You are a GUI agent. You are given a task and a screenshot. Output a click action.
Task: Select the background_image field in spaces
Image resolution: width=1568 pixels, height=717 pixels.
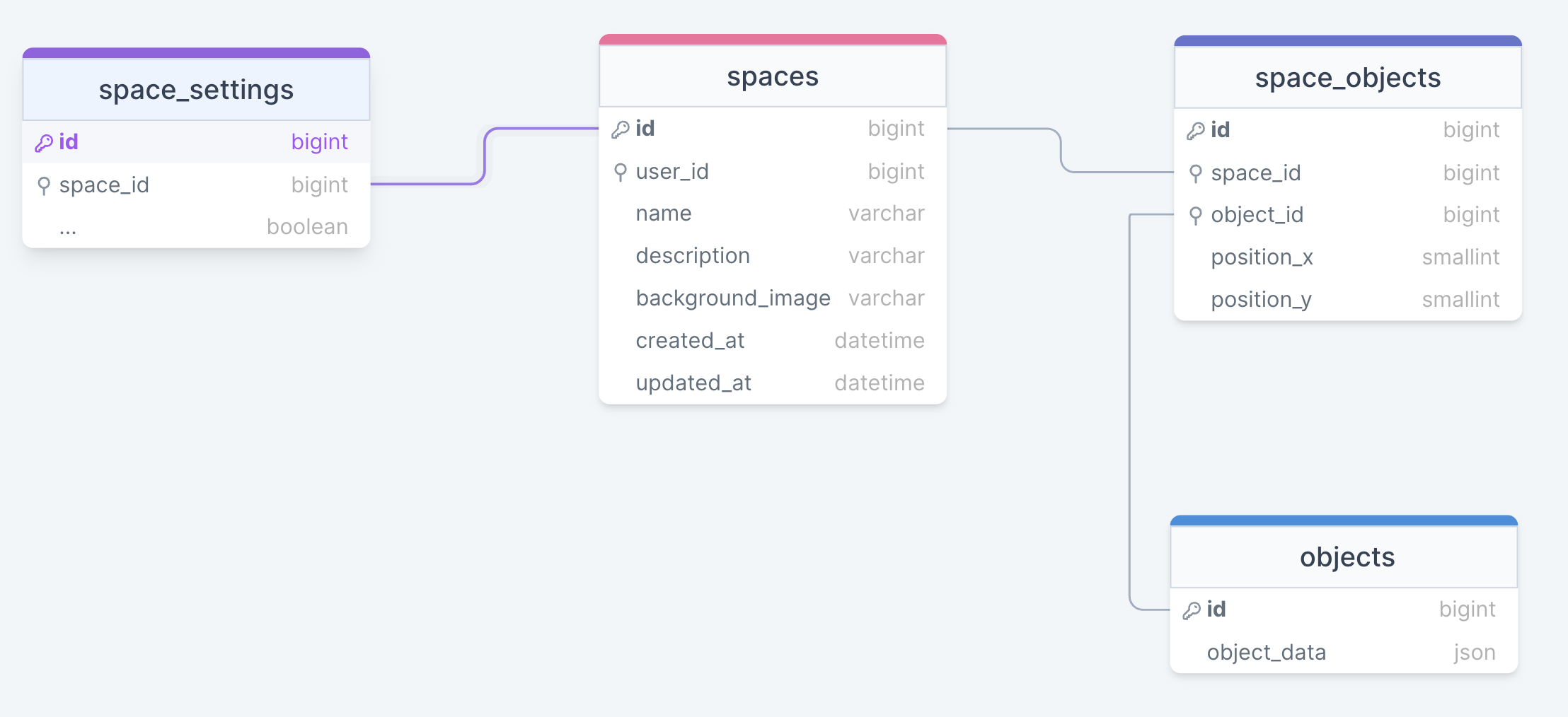[x=773, y=298]
